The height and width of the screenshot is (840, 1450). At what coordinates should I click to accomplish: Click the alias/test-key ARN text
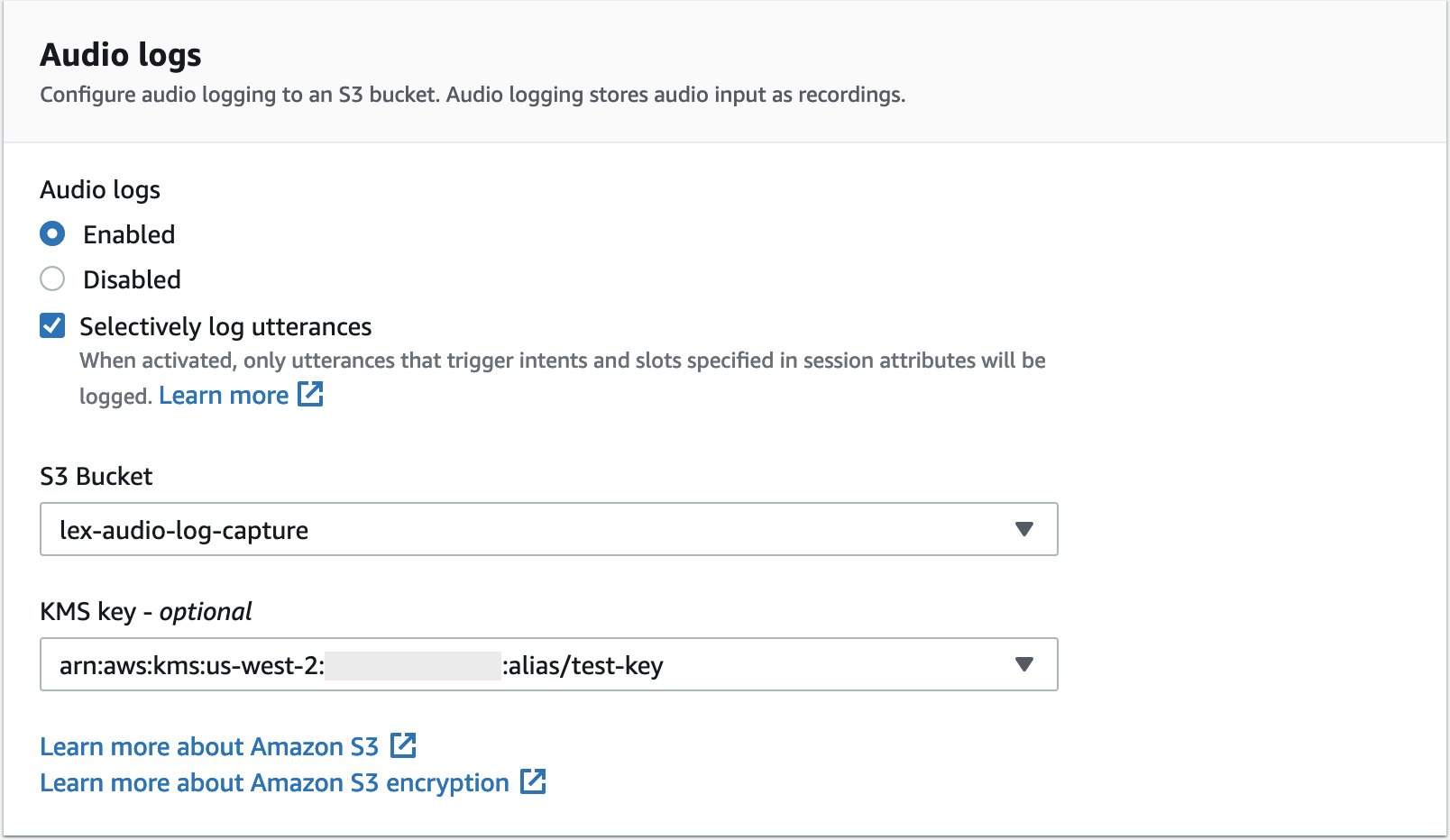pyautogui.click(x=583, y=665)
